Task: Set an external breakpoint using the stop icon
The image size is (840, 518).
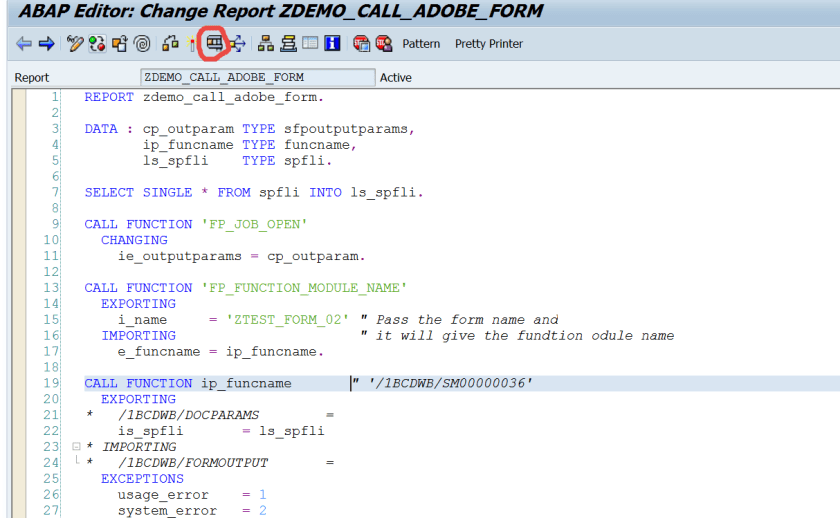Action: tap(382, 44)
